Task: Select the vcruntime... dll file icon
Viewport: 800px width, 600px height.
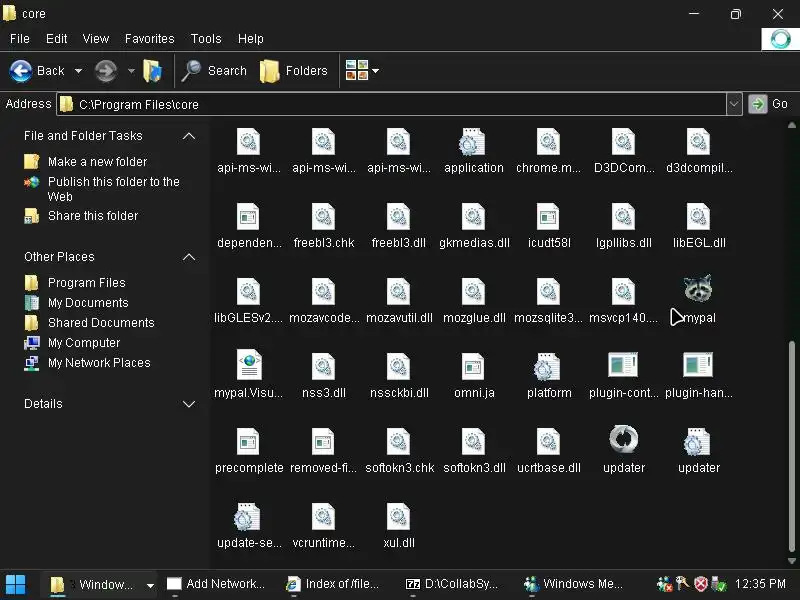Action: tap(323, 517)
